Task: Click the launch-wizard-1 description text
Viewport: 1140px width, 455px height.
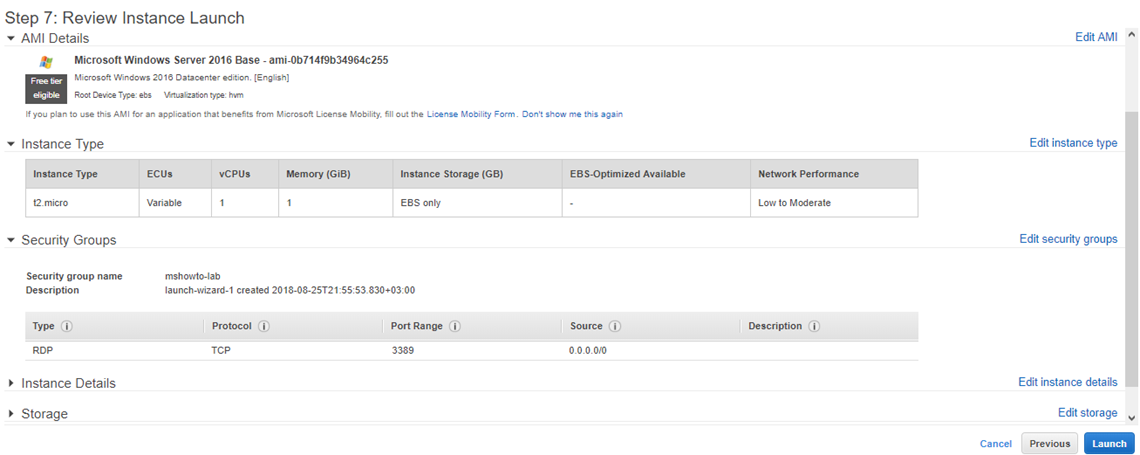Action: (x=290, y=290)
